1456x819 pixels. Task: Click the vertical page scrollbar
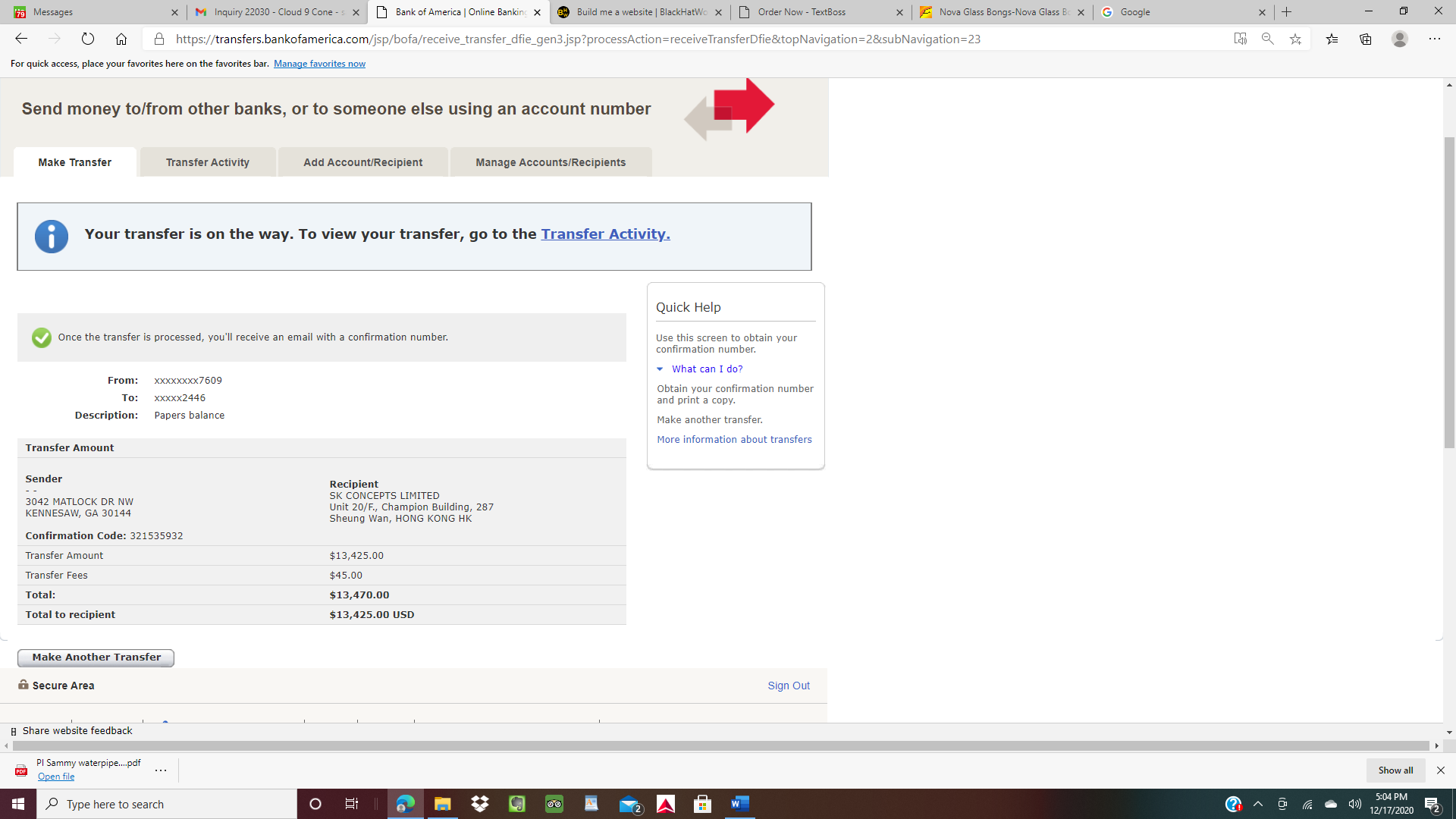(x=1449, y=292)
